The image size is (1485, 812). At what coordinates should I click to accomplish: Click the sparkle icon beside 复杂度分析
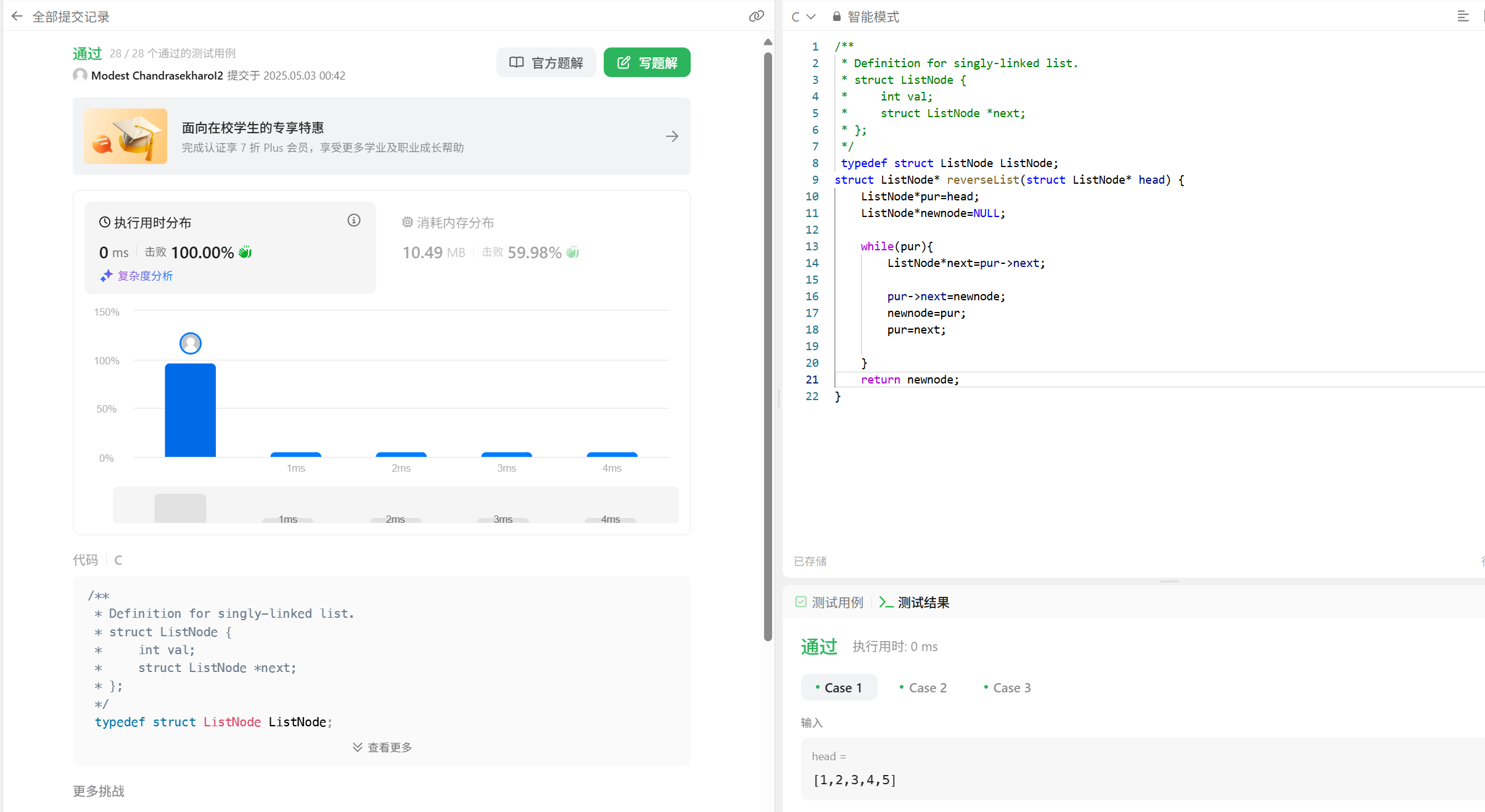[106, 276]
